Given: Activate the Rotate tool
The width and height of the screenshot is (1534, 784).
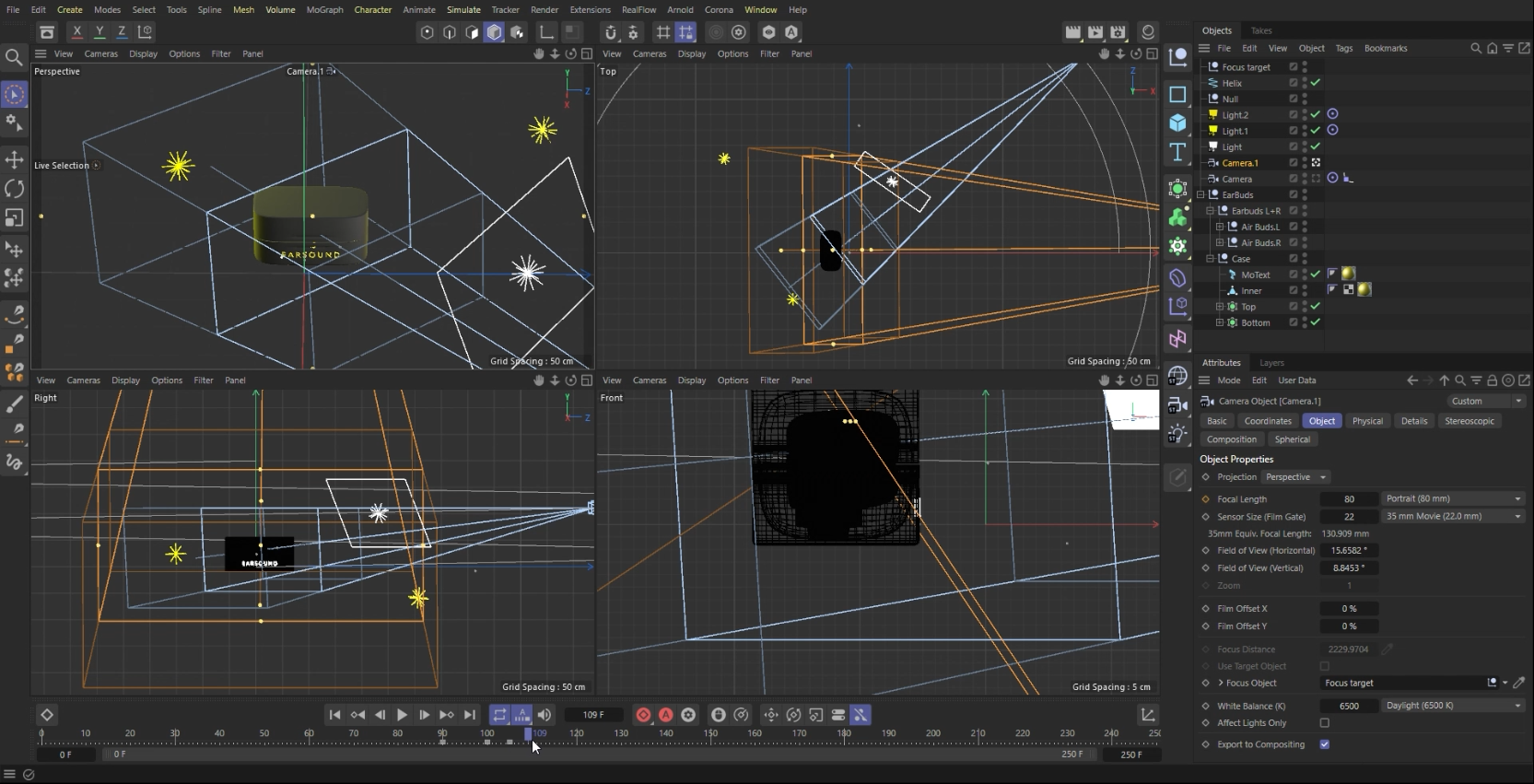Looking at the screenshot, I should click(14, 188).
